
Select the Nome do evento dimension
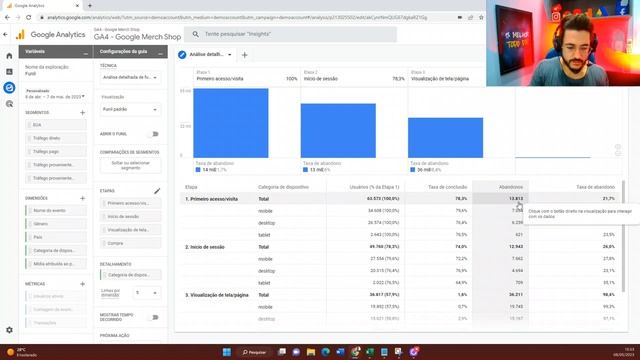click(56, 211)
